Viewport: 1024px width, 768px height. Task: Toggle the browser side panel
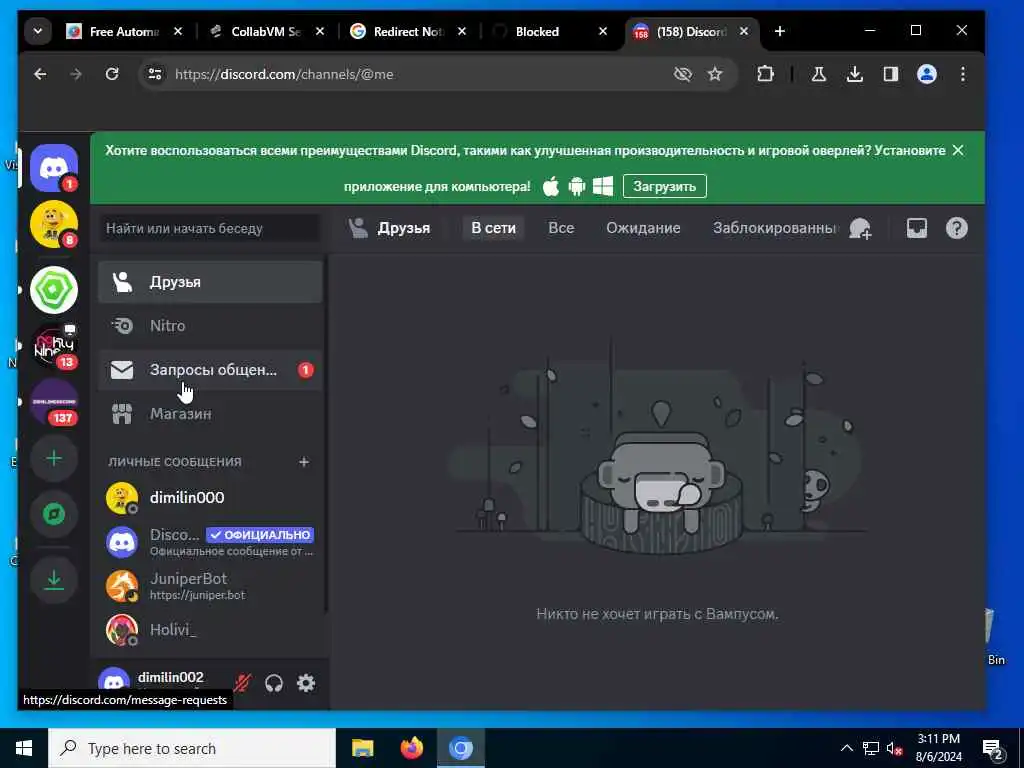click(x=891, y=74)
